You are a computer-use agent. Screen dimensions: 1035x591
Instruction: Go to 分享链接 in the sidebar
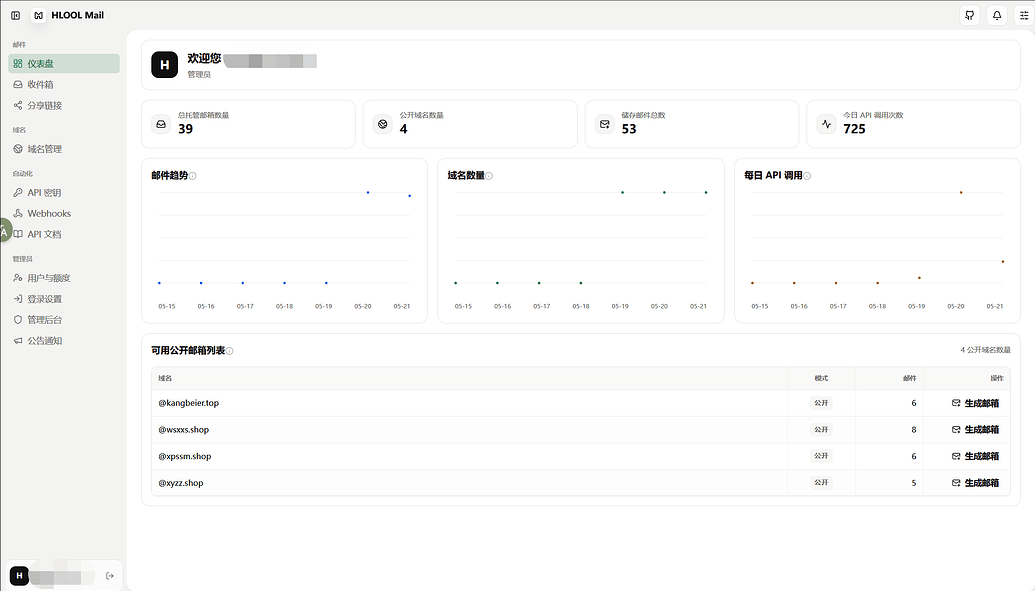pyautogui.click(x=64, y=105)
